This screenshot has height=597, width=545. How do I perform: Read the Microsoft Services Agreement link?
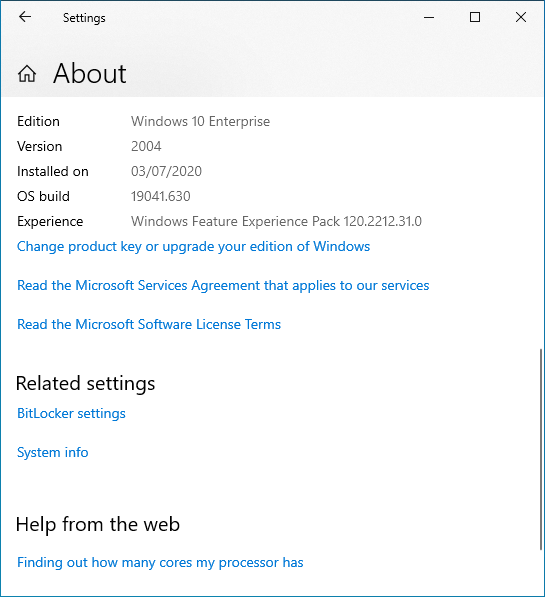(223, 286)
